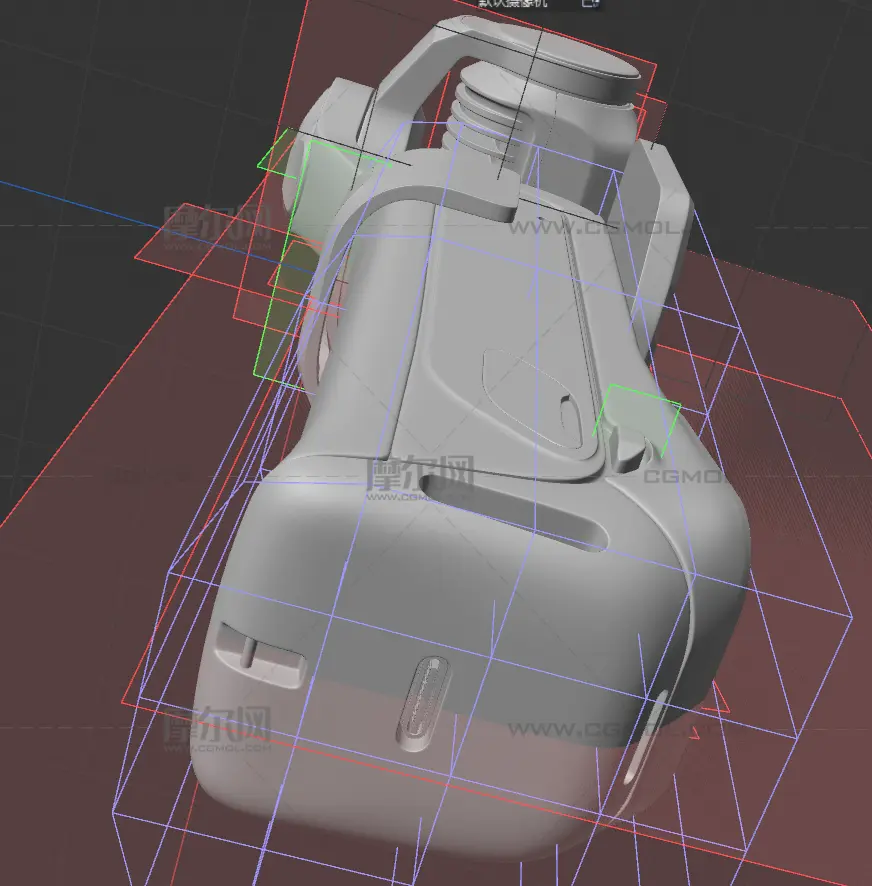The height and width of the screenshot is (886, 872).
Task: Click the long horizontal slot on the body top
Action: pyautogui.click(x=514, y=513)
